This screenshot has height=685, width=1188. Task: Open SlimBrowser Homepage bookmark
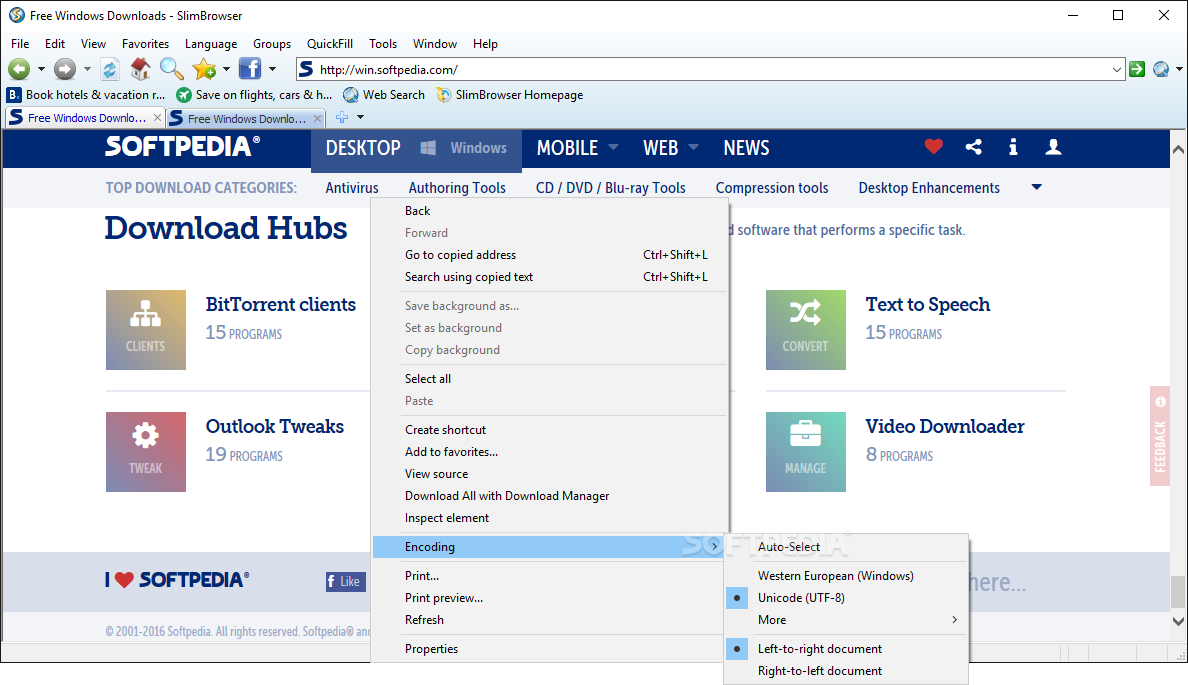point(510,95)
